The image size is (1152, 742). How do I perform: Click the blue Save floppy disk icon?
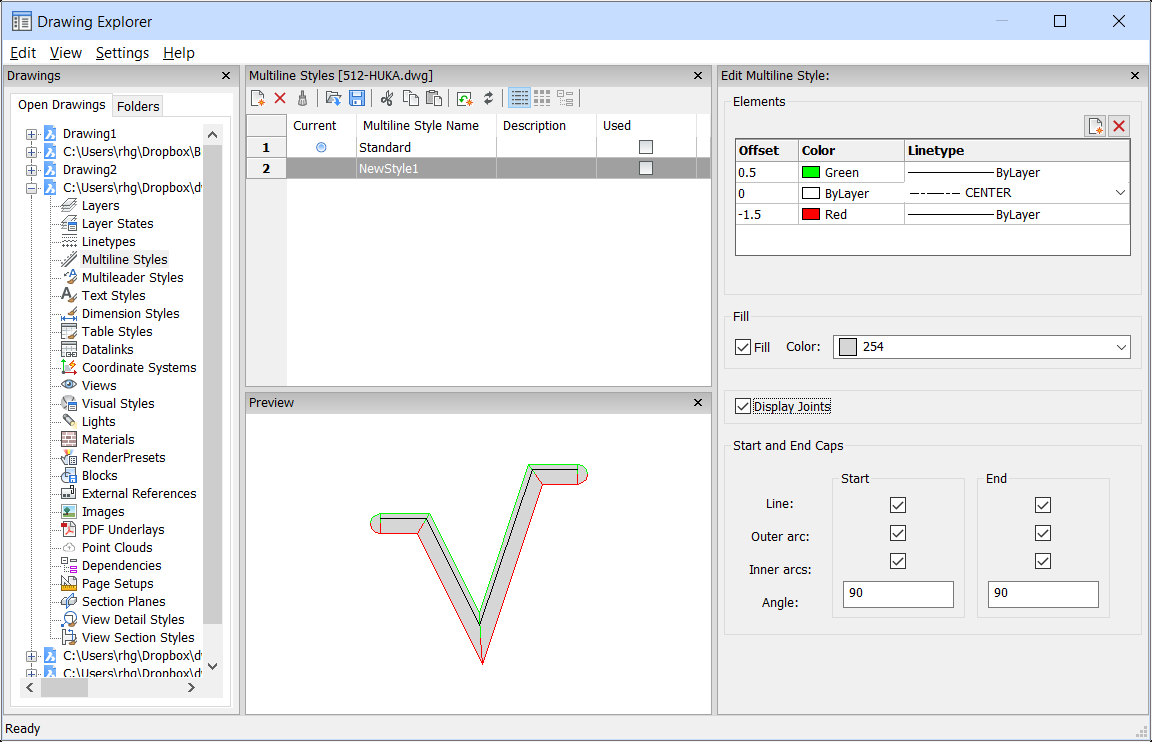click(356, 98)
